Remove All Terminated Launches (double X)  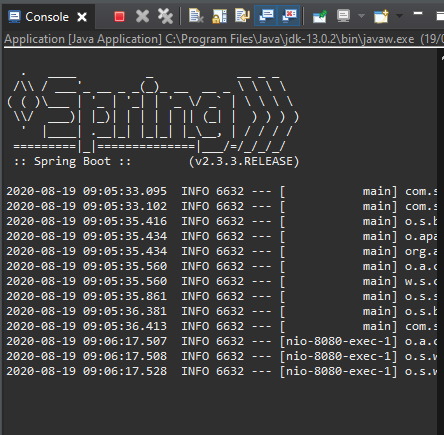point(165,16)
